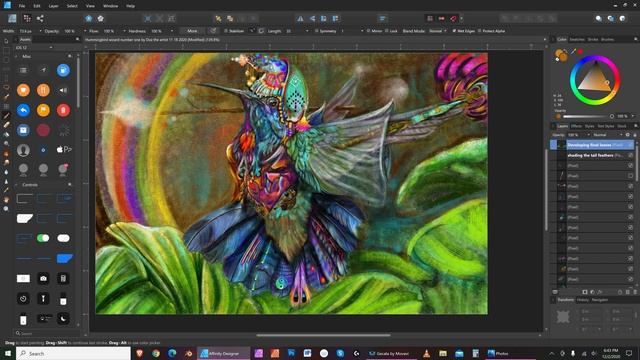Switch to the Brushes tab
This screenshot has height=360, width=640.
tap(607, 40)
